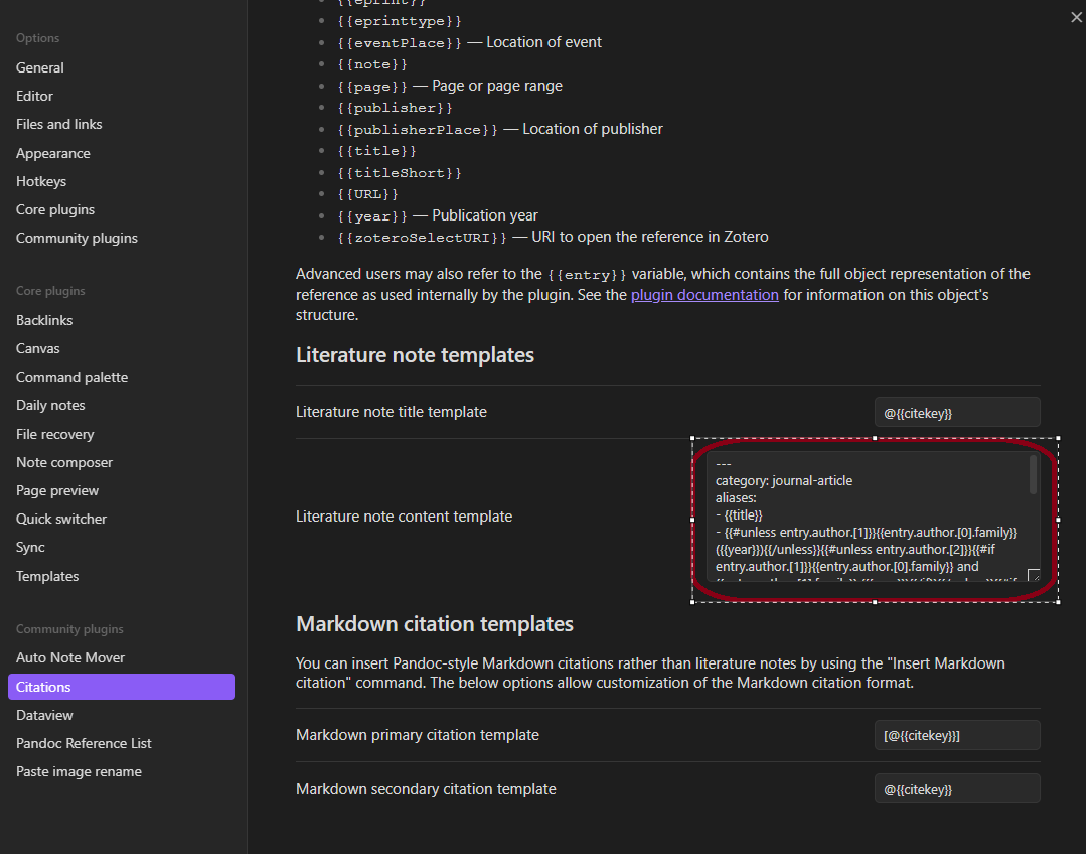Open Daily notes plugin settings
Viewport: 1086px width, 854px height.
click(x=51, y=405)
